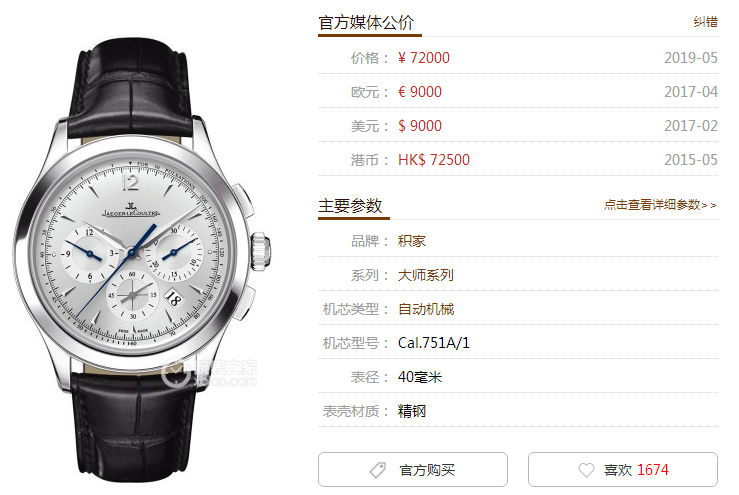Open the 大师系列 series link
739x495 pixels.
(x=426, y=275)
